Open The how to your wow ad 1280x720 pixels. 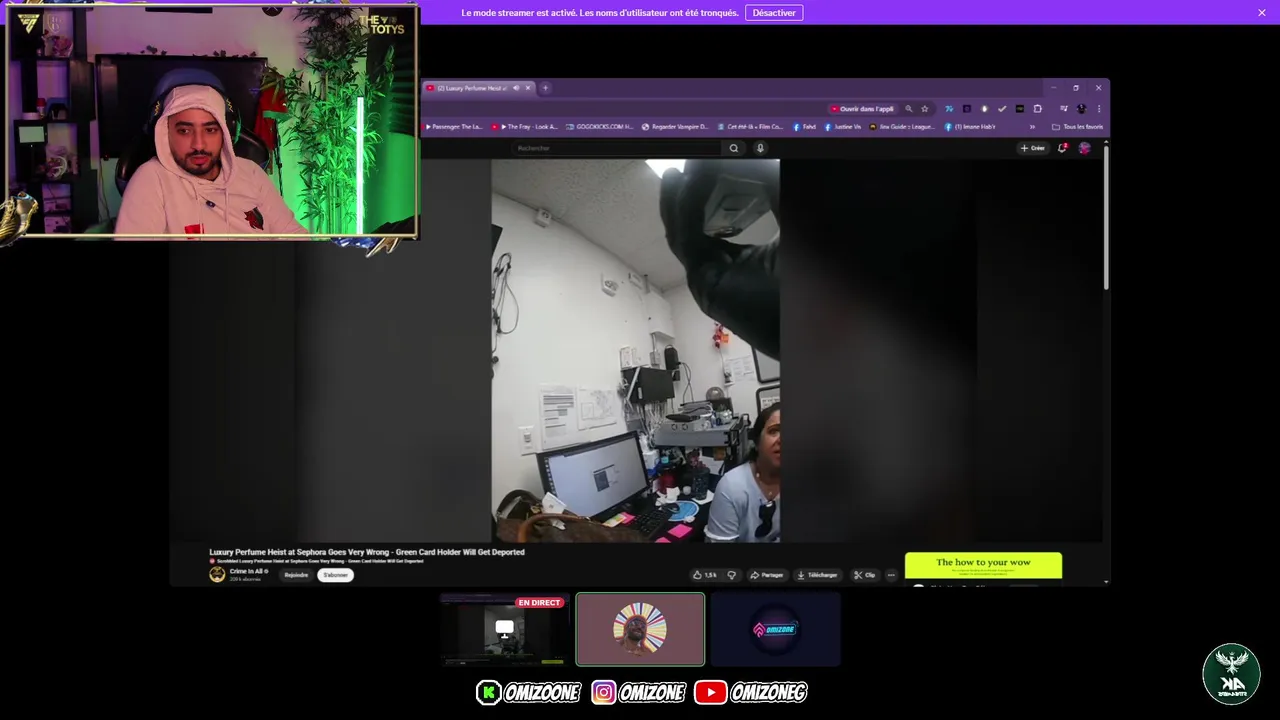(x=983, y=565)
